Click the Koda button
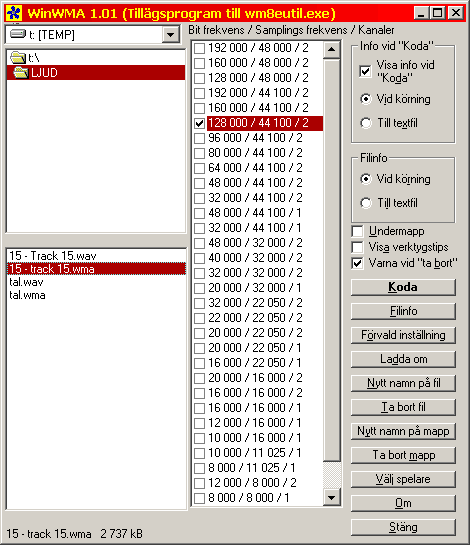The width and height of the screenshot is (470, 545). [x=403, y=287]
